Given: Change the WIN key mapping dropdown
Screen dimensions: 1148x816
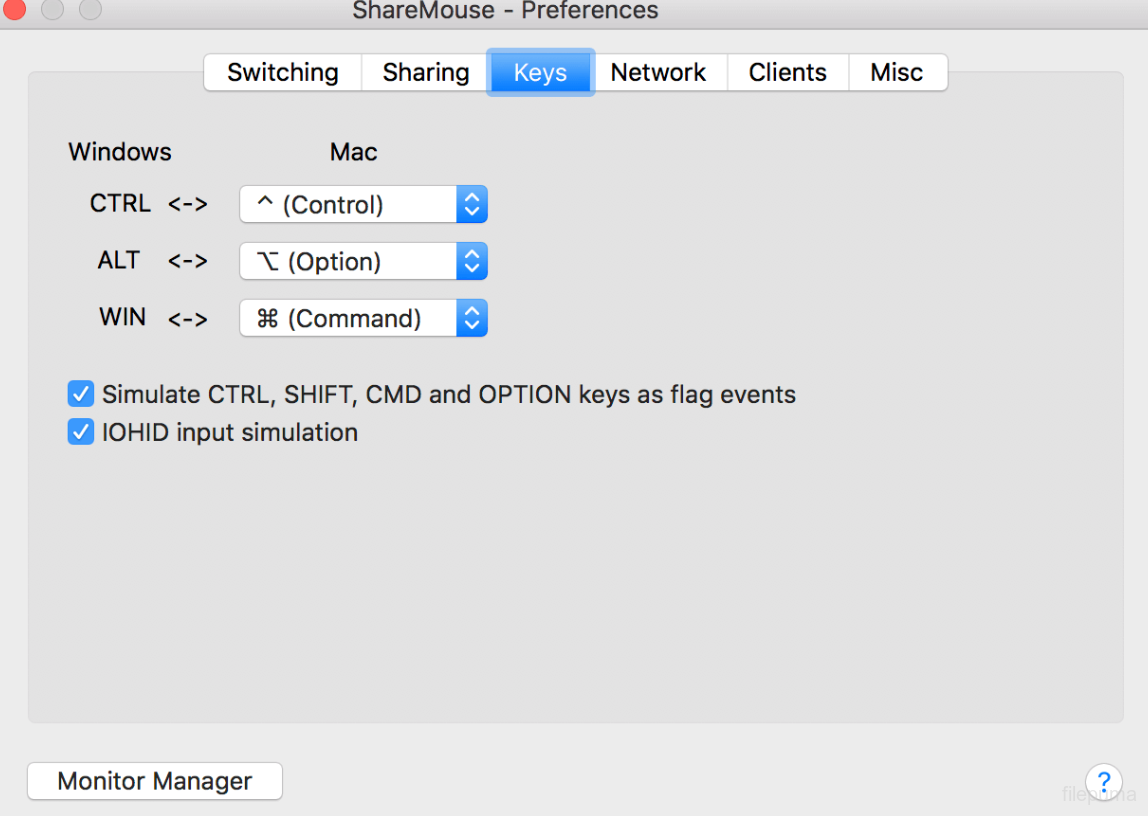Looking at the screenshot, I should [x=363, y=318].
